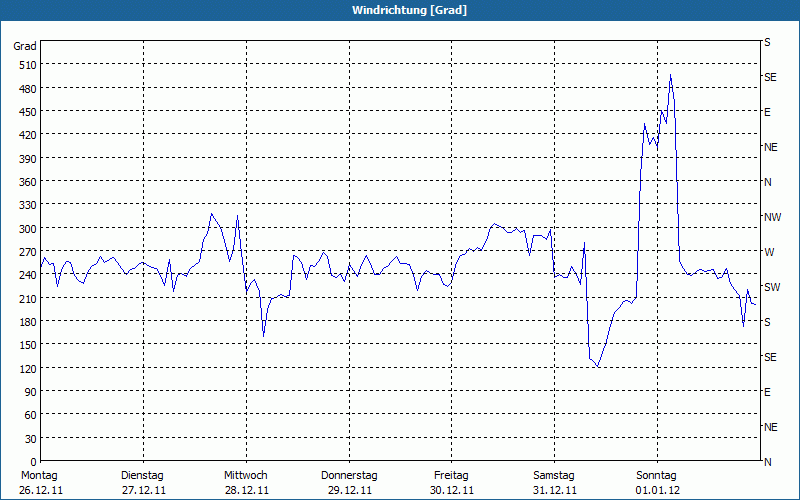Click the W compass label on right axis

(x=769, y=252)
